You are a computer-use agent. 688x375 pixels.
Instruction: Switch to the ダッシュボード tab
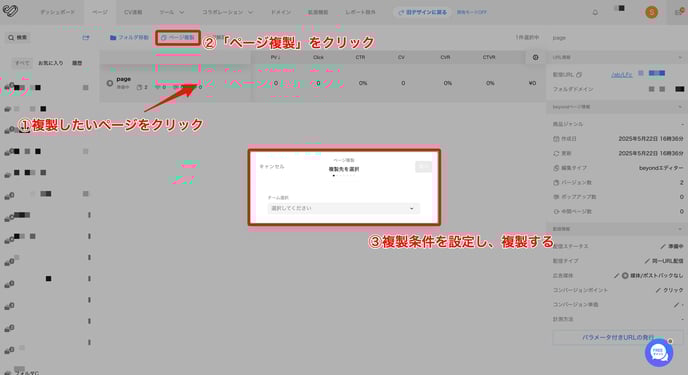pos(57,12)
